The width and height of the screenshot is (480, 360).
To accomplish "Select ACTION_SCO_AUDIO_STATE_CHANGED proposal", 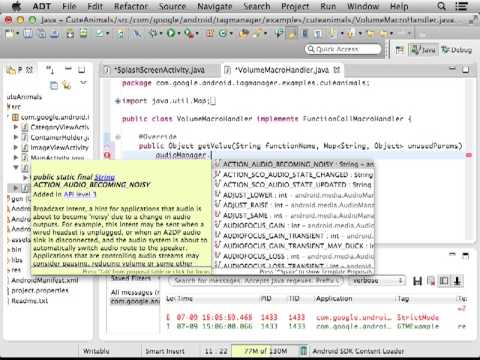I will point(294,174).
